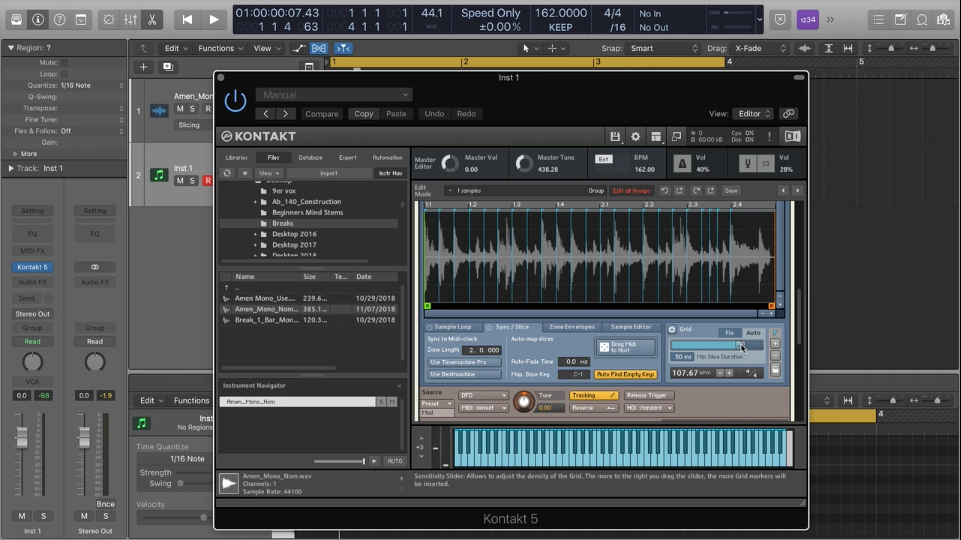Click Edit all Groups button
Image resolution: width=961 pixels, height=540 pixels.
[631, 191]
